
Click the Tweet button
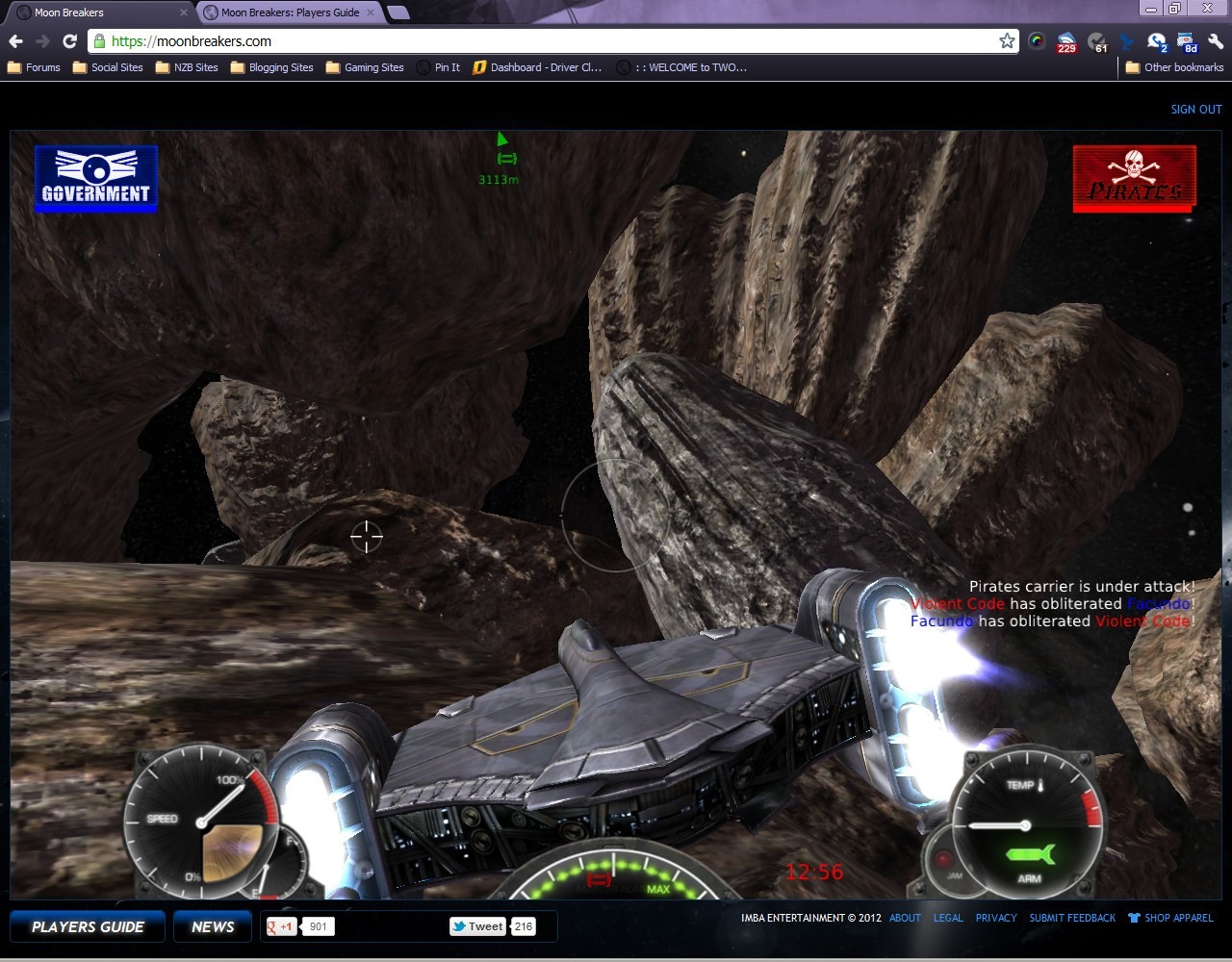pyautogui.click(x=477, y=926)
